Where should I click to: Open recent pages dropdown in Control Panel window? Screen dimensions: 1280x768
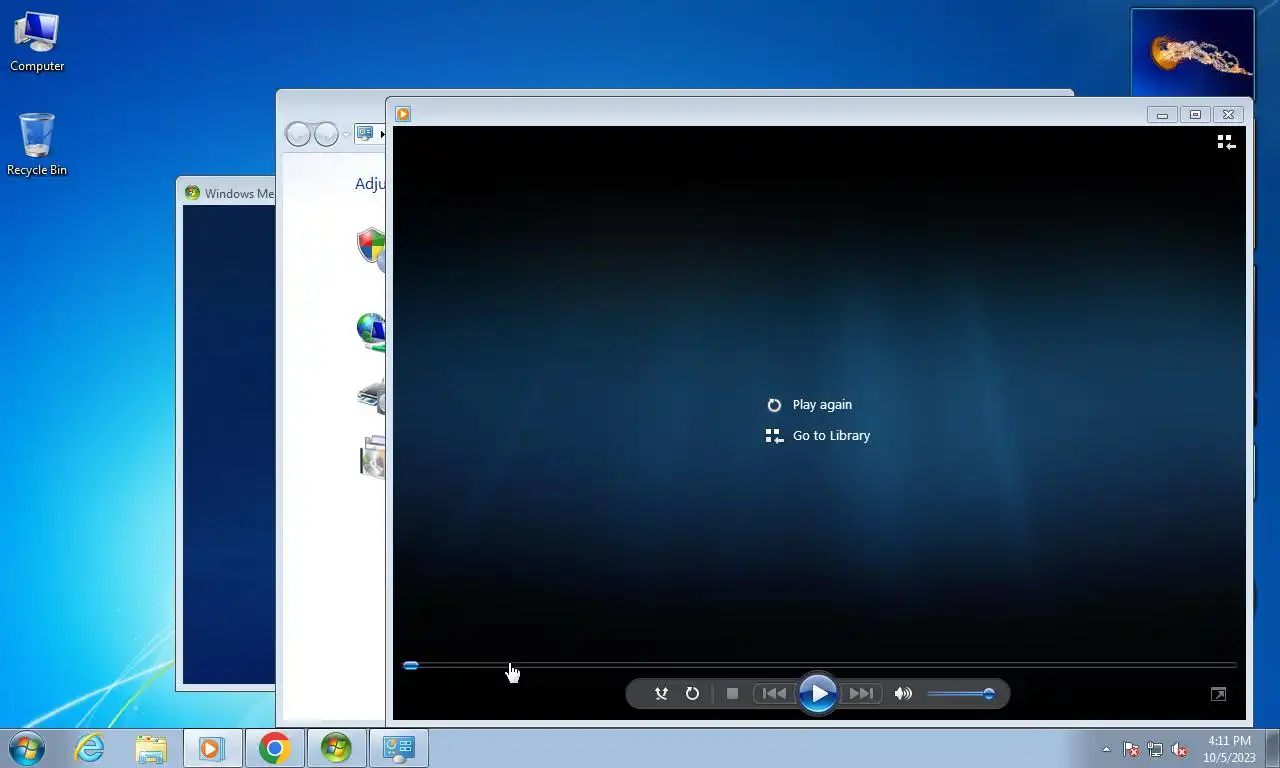pyautogui.click(x=346, y=134)
